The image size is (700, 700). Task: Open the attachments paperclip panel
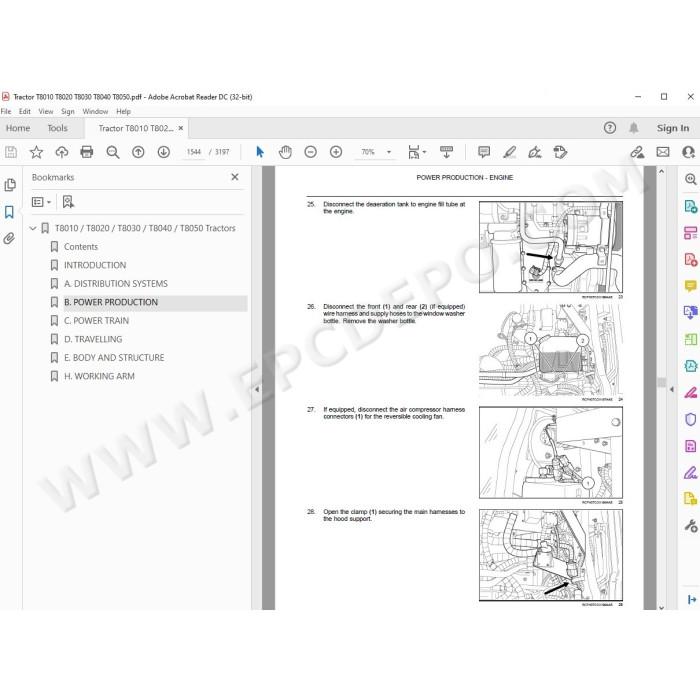[9, 238]
